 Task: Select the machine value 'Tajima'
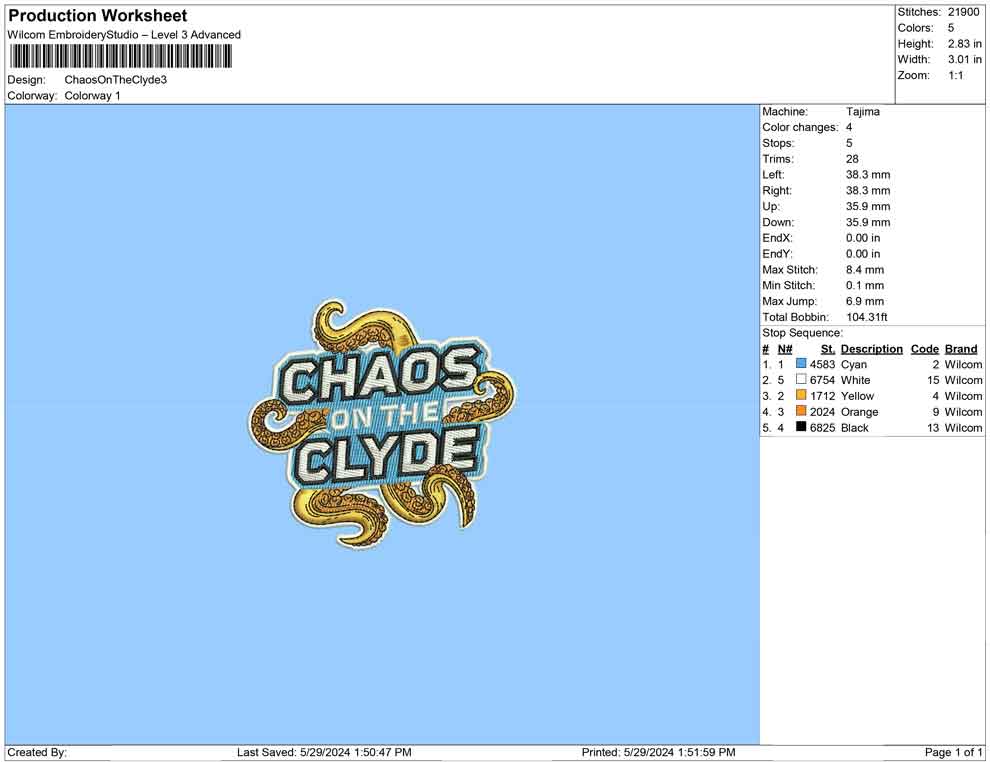click(x=863, y=112)
